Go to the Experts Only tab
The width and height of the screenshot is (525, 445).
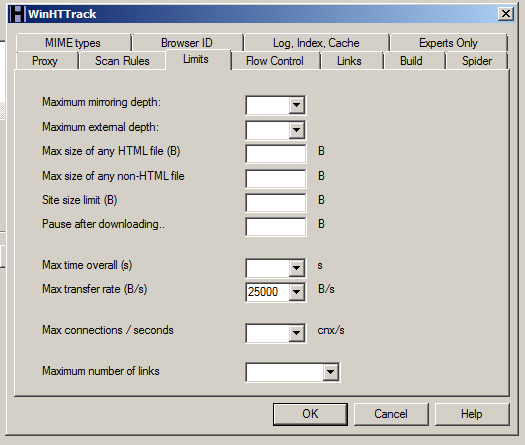pyautogui.click(x=448, y=43)
